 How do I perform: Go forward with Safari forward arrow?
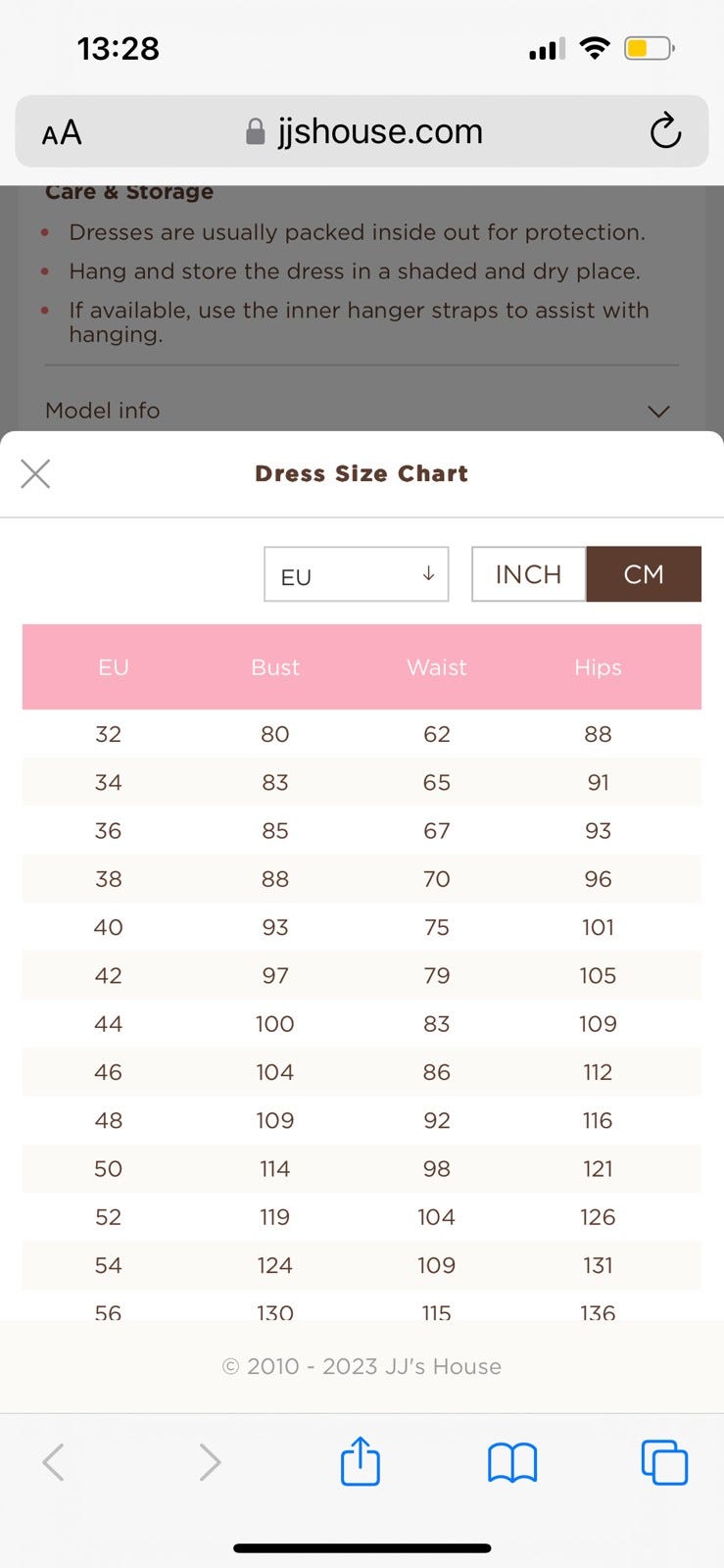(x=209, y=1462)
